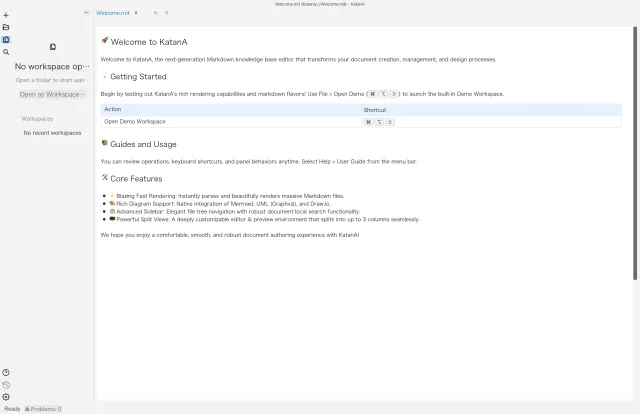Open the search magnifier in sidebar
The width and height of the screenshot is (640, 414).
pos(6,52)
